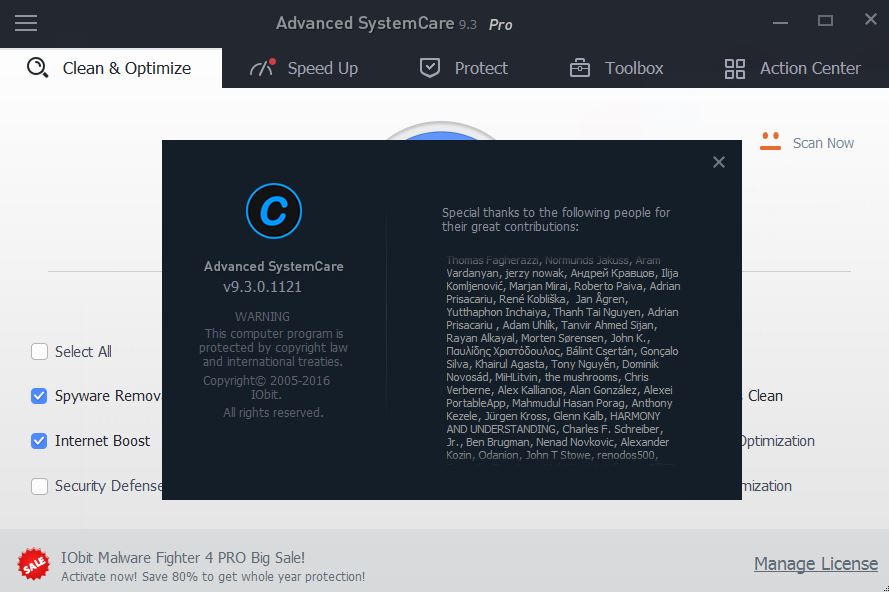Switch to the Action Center tab
Screen dimensions: 889x592
pos(810,68)
